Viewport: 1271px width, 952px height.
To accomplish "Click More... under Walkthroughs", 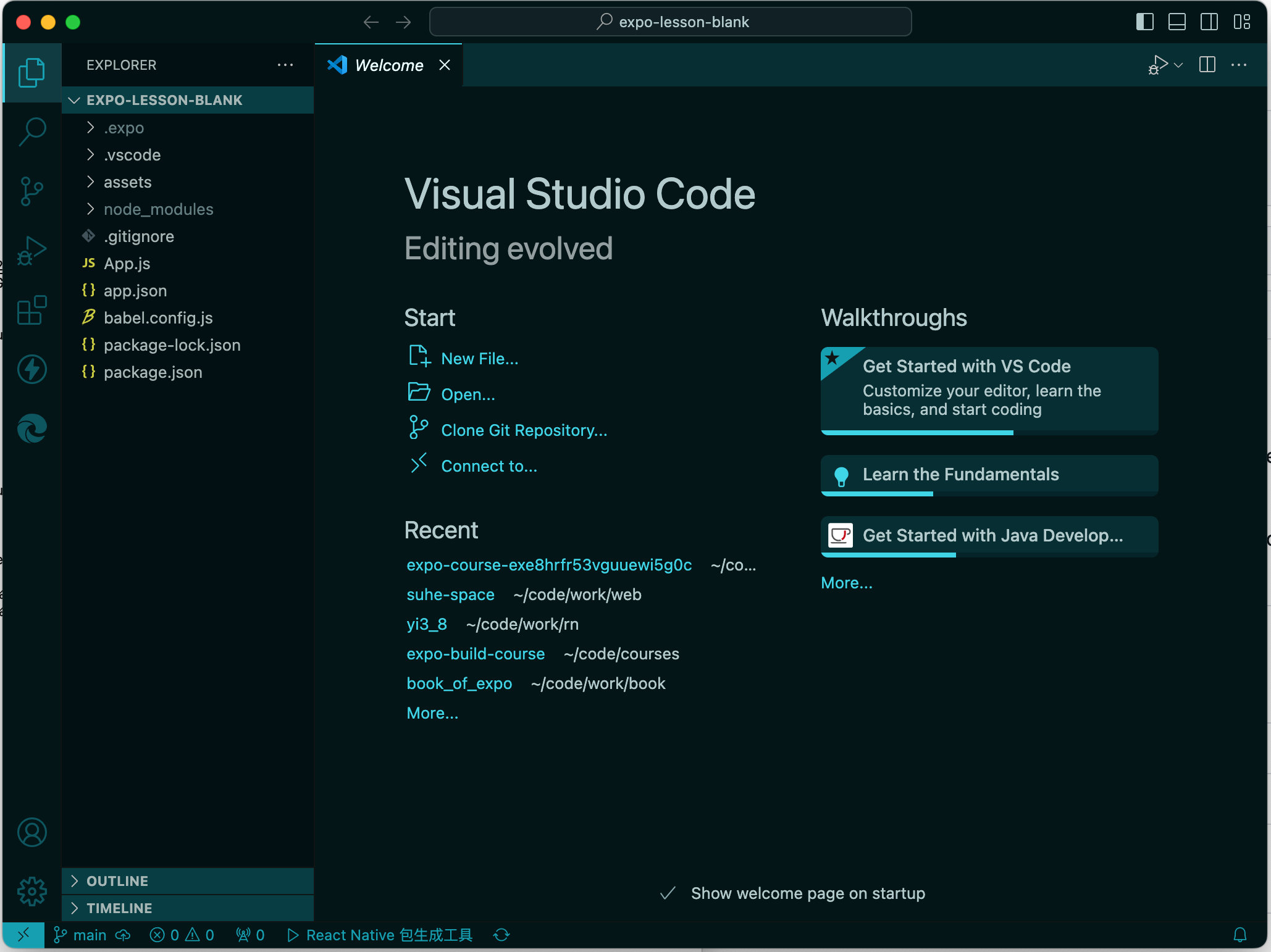I will coord(847,583).
